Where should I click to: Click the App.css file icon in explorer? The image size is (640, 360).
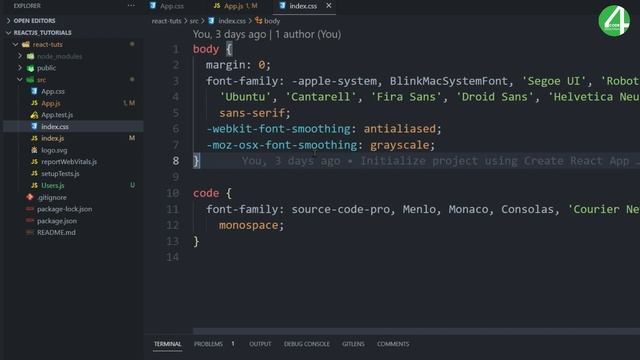(x=34, y=91)
